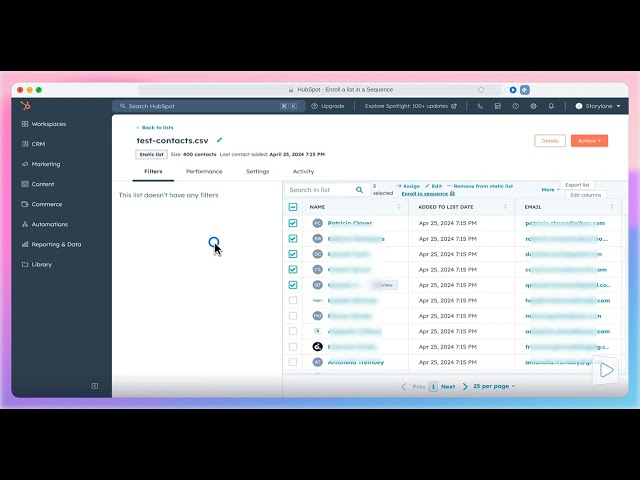
Task: Open the Help icon in top bar
Action: coord(516,106)
